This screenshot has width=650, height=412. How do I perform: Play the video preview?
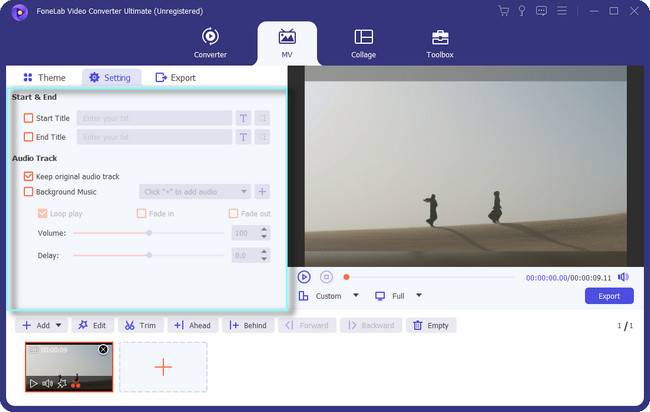tap(304, 277)
